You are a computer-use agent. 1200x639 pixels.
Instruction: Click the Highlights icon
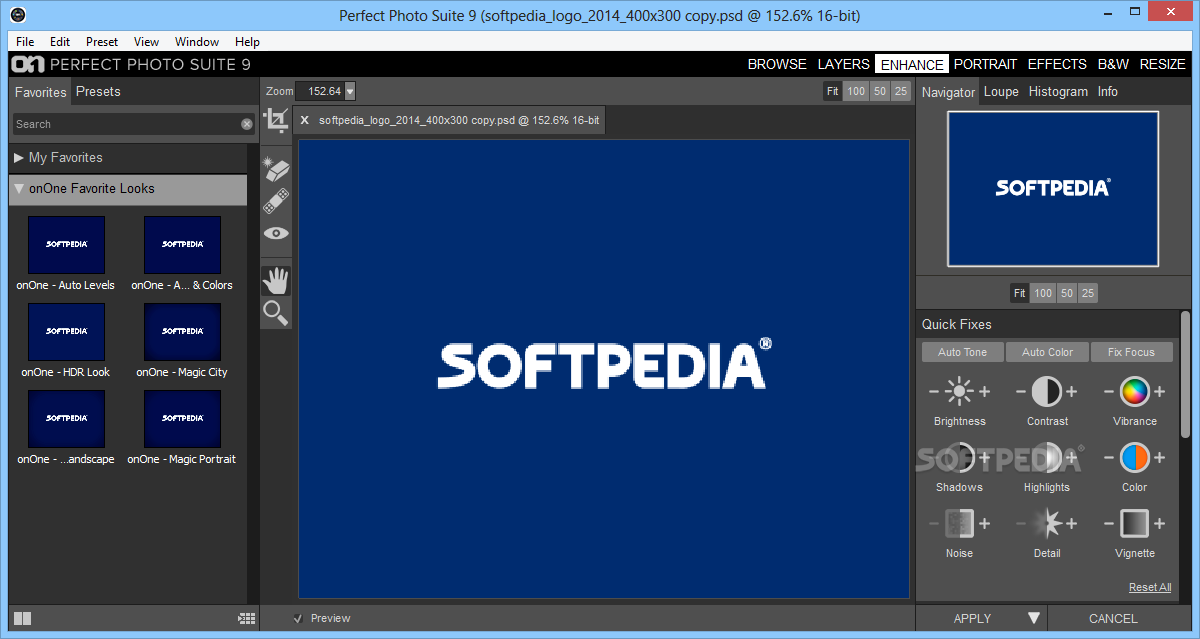1047,457
